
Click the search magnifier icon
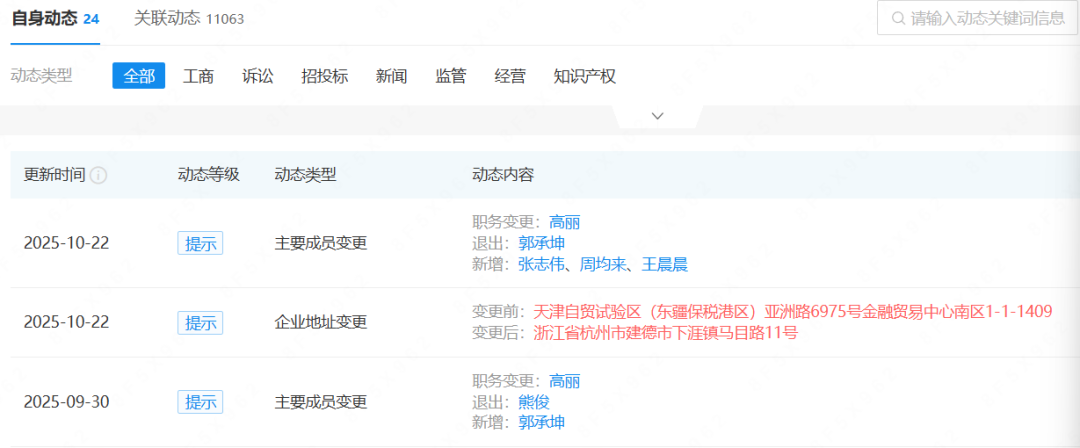click(898, 18)
